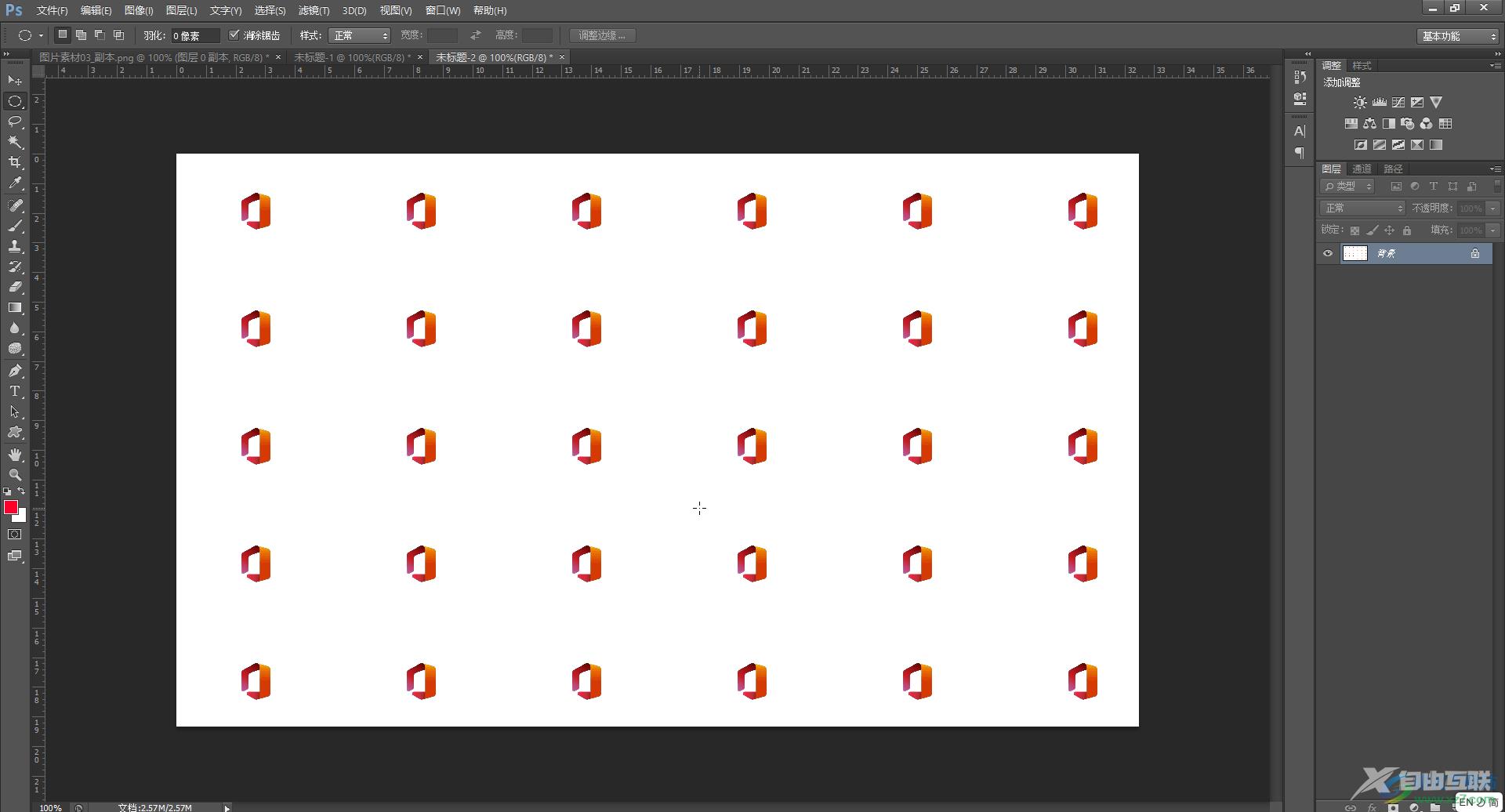The image size is (1505, 812).
Task: Select the Move tool
Action: [15, 81]
